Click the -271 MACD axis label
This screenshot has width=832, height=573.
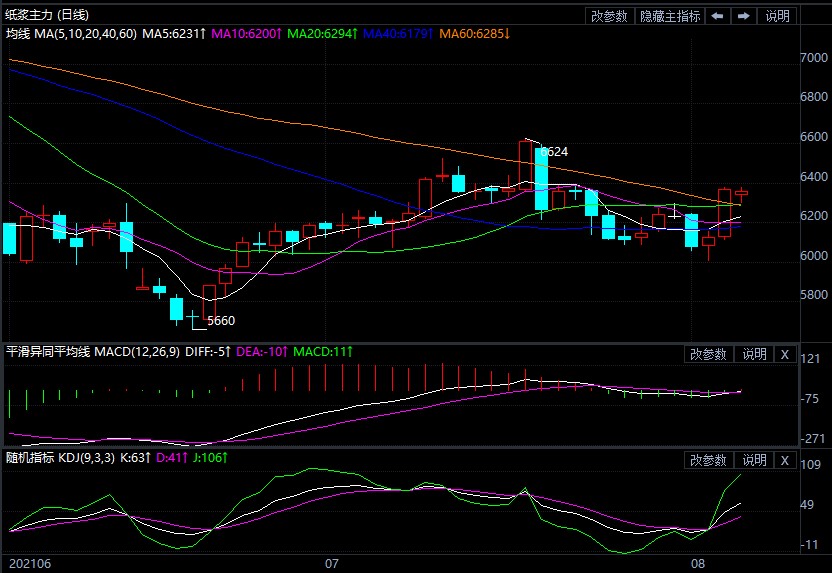click(x=813, y=439)
